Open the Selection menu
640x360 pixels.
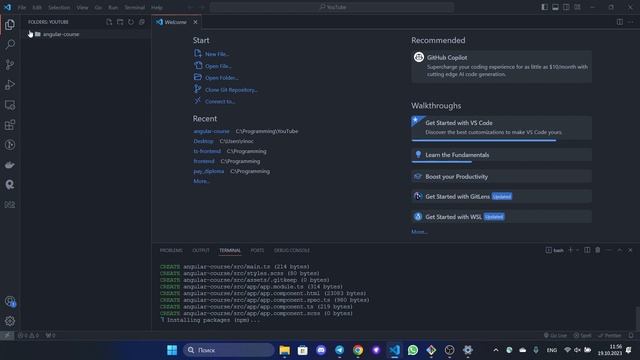pyautogui.click(x=59, y=7)
